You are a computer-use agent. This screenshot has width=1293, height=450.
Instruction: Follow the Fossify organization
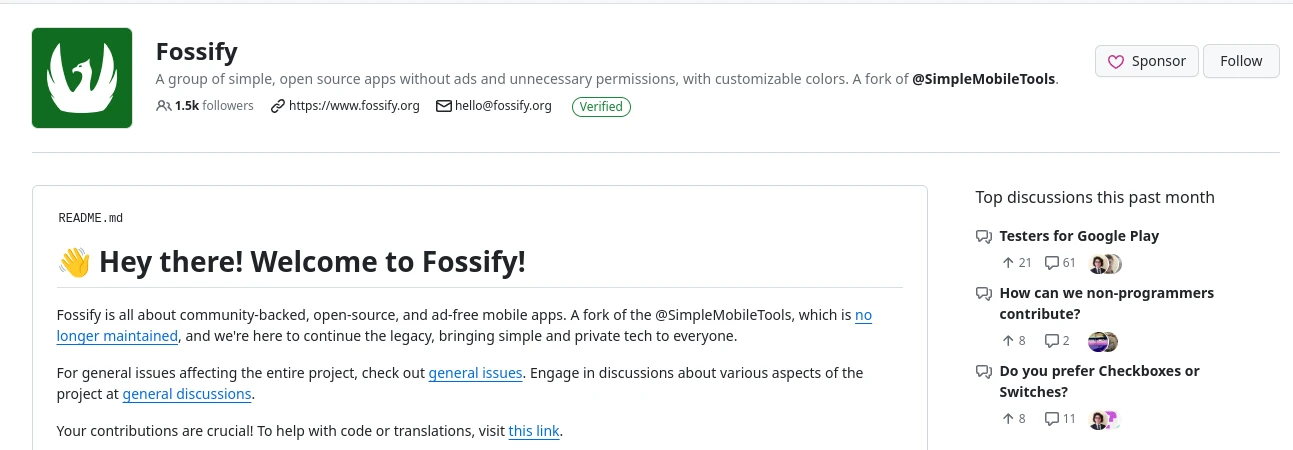point(1241,61)
